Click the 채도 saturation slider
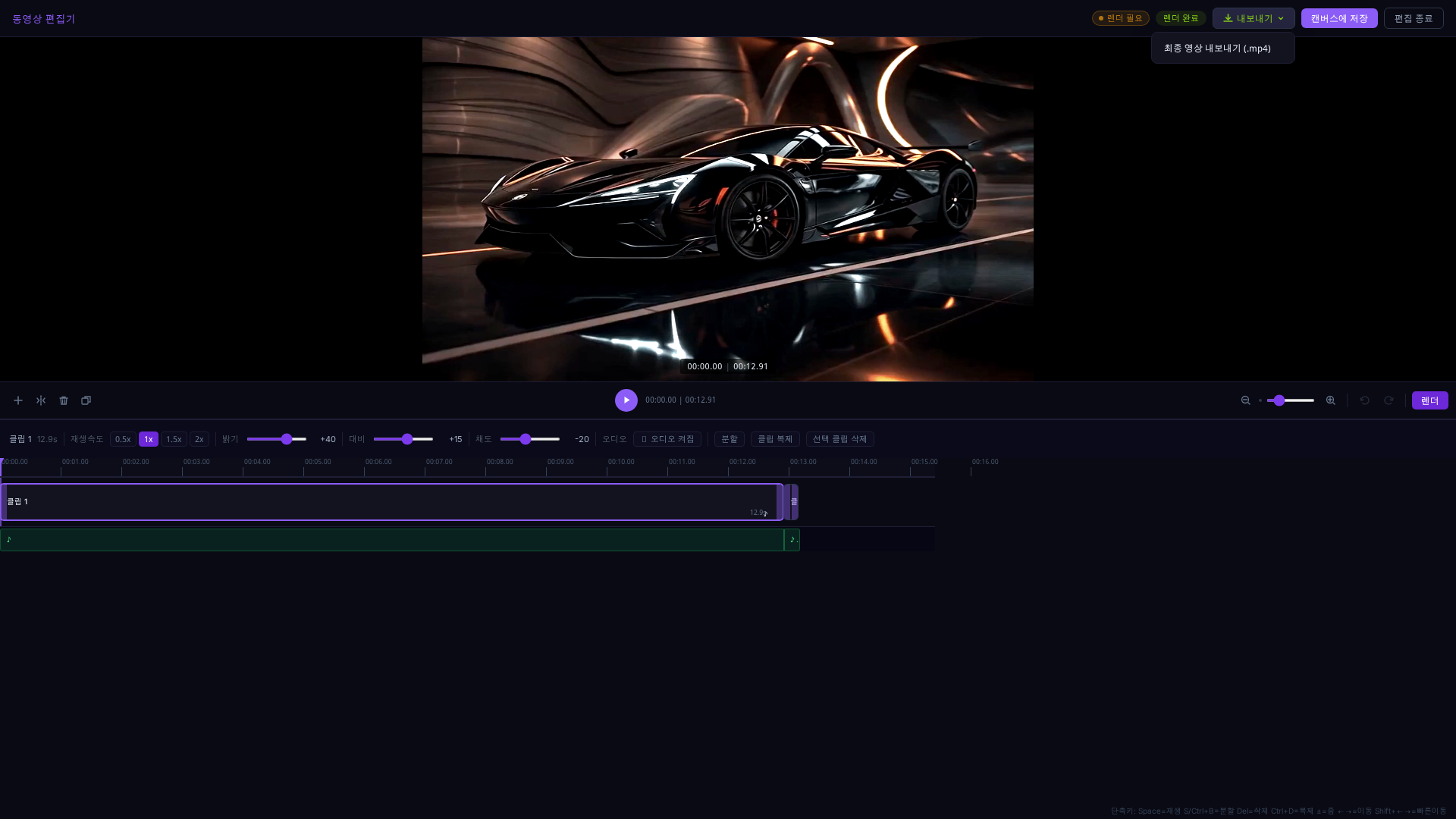Viewport: 1456px width, 819px height. pyautogui.click(x=530, y=439)
